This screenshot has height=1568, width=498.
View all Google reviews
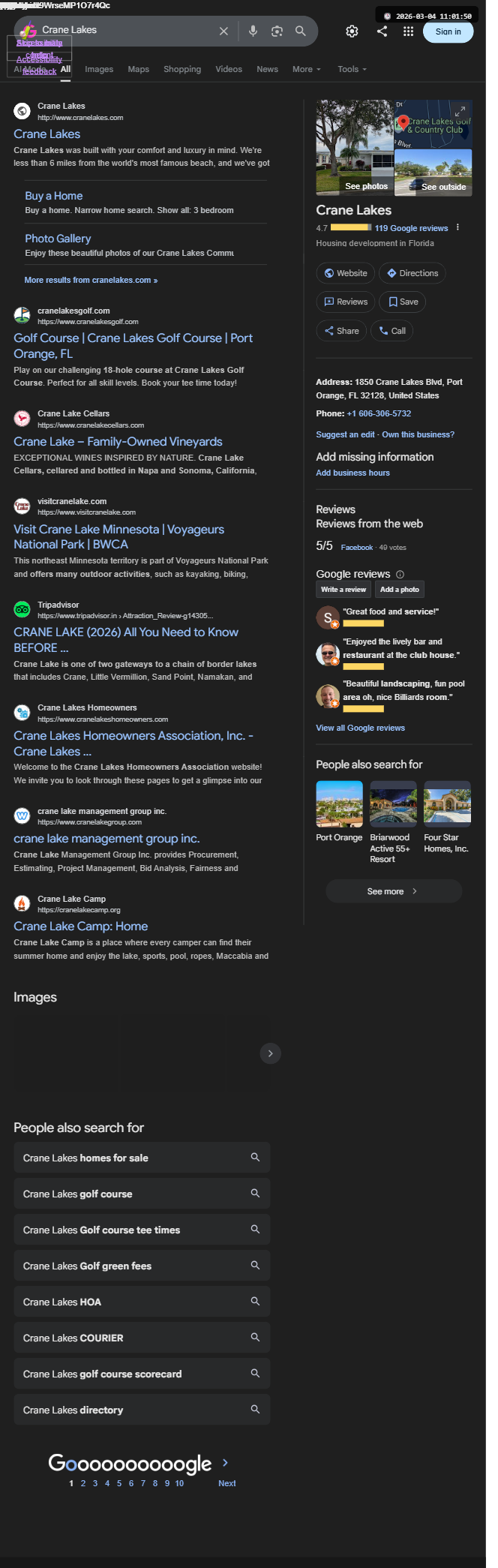[x=360, y=728]
